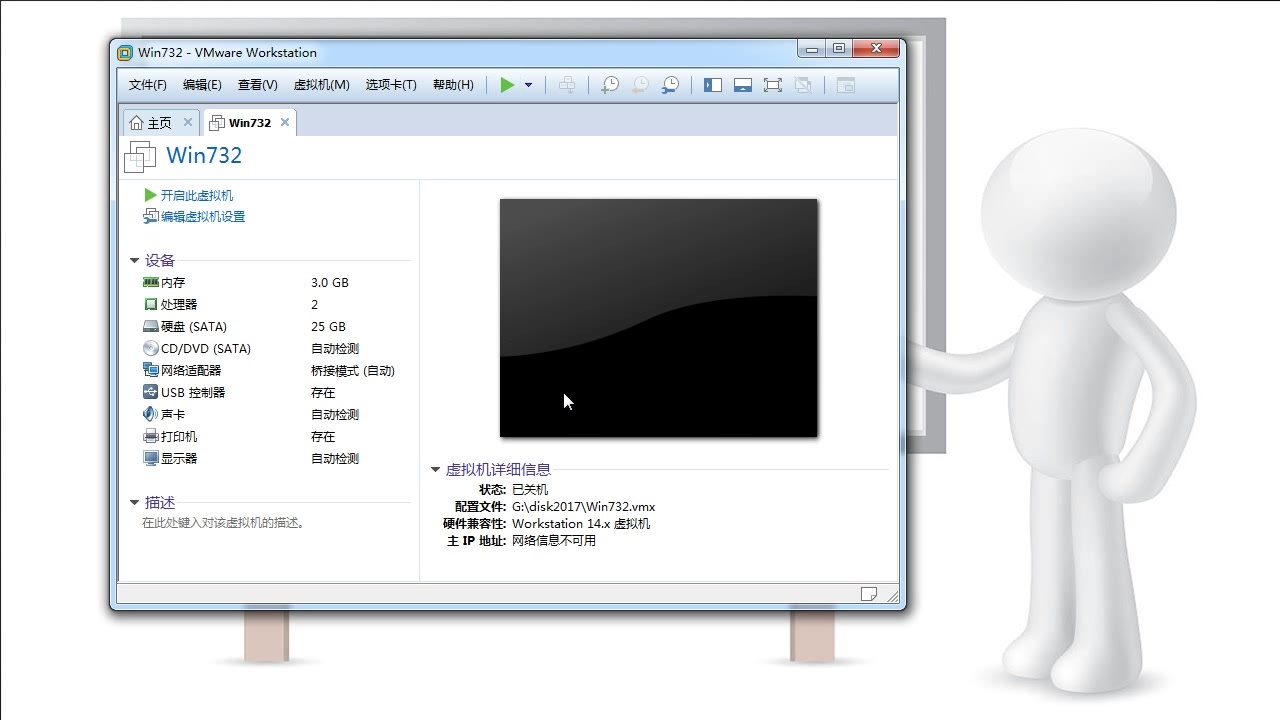Close the Win732 tab
The image size is (1280, 720).
point(285,122)
